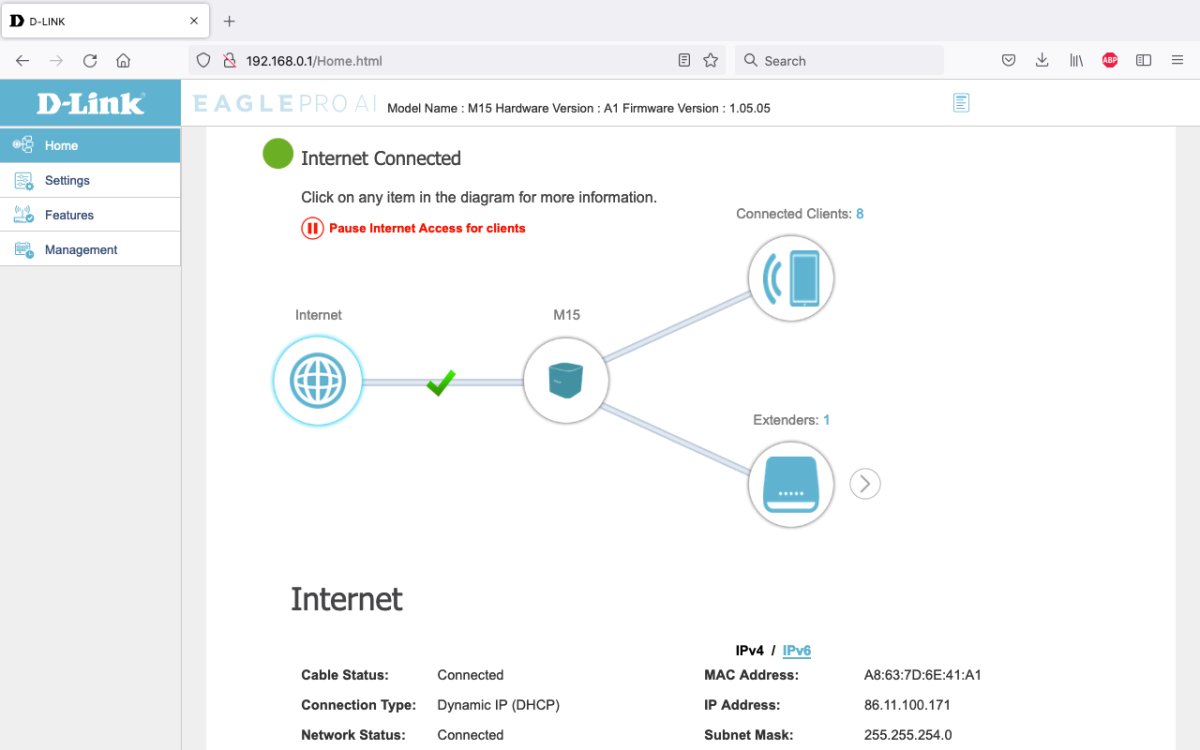Pause Internet Access for clients

(414, 228)
